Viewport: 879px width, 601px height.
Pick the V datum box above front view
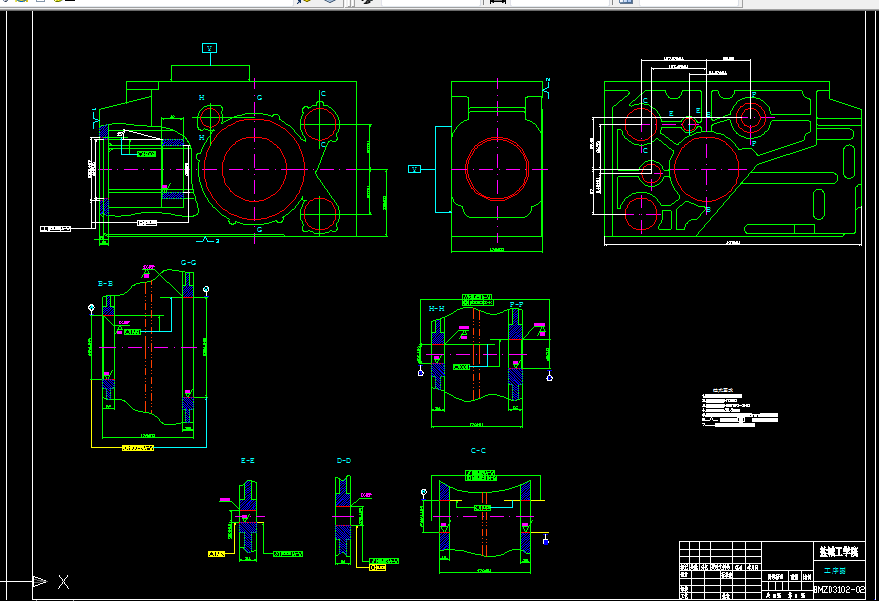209,48
